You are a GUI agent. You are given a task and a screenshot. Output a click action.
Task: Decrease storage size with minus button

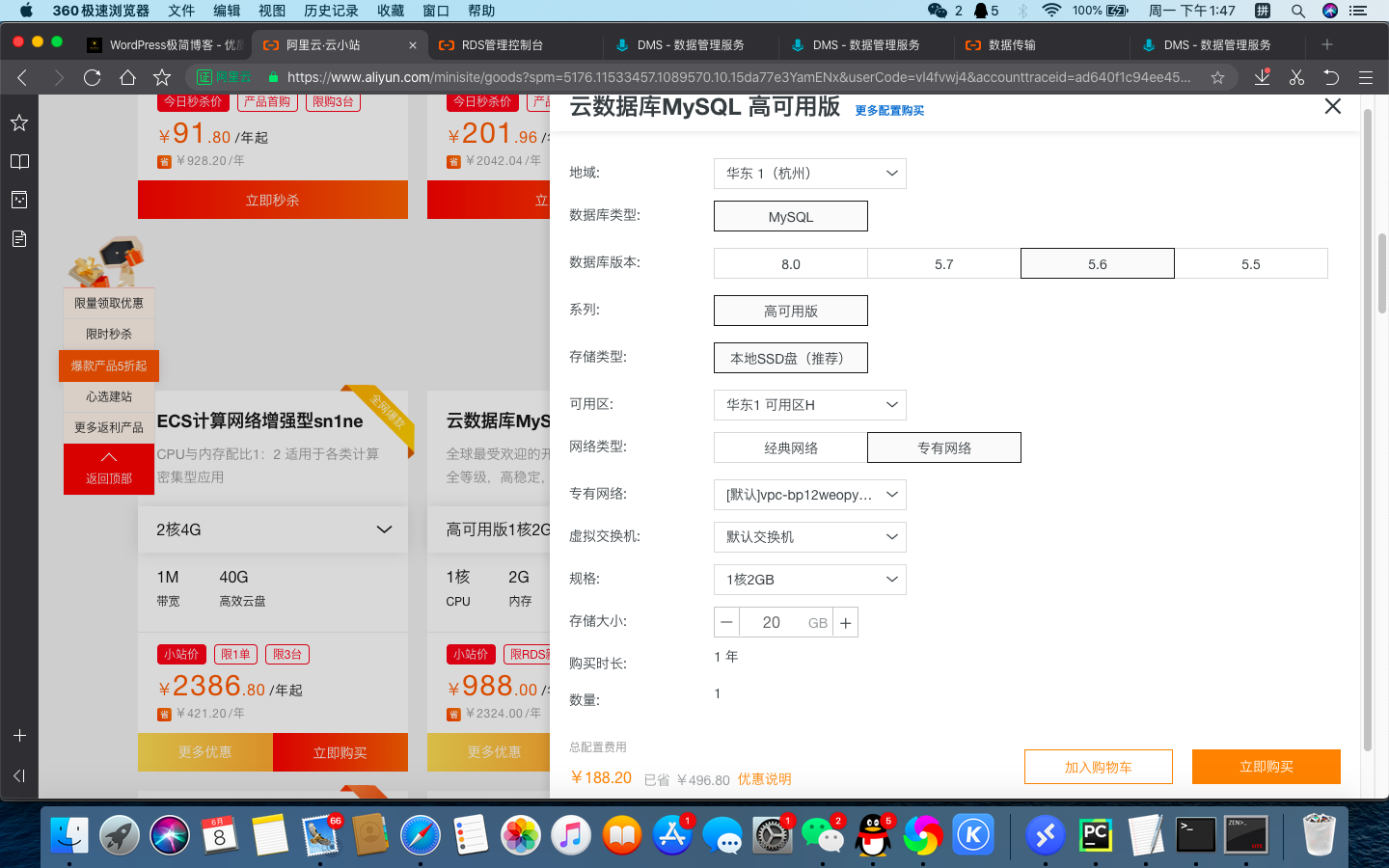[x=727, y=622]
